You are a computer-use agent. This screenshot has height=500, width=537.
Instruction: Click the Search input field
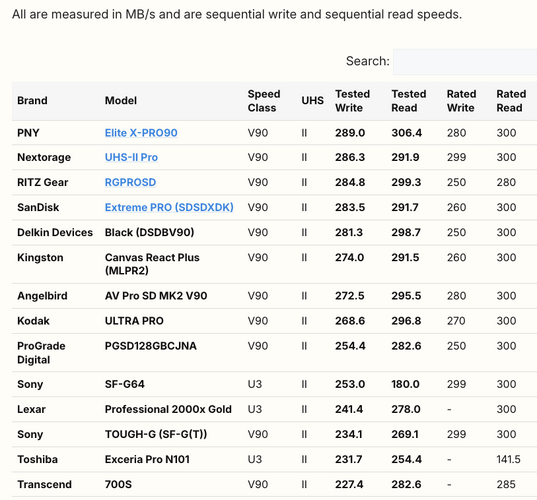coord(465,62)
